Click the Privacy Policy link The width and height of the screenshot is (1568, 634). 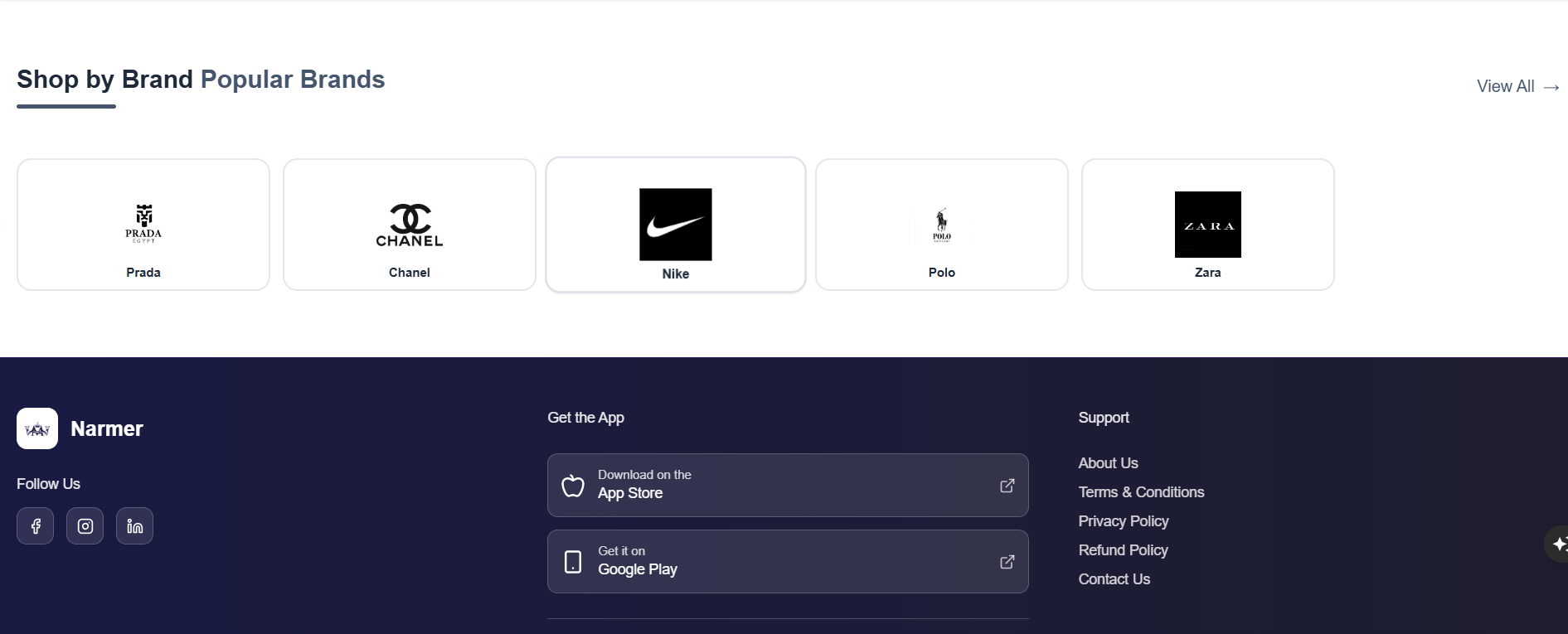(x=1124, y=521)
